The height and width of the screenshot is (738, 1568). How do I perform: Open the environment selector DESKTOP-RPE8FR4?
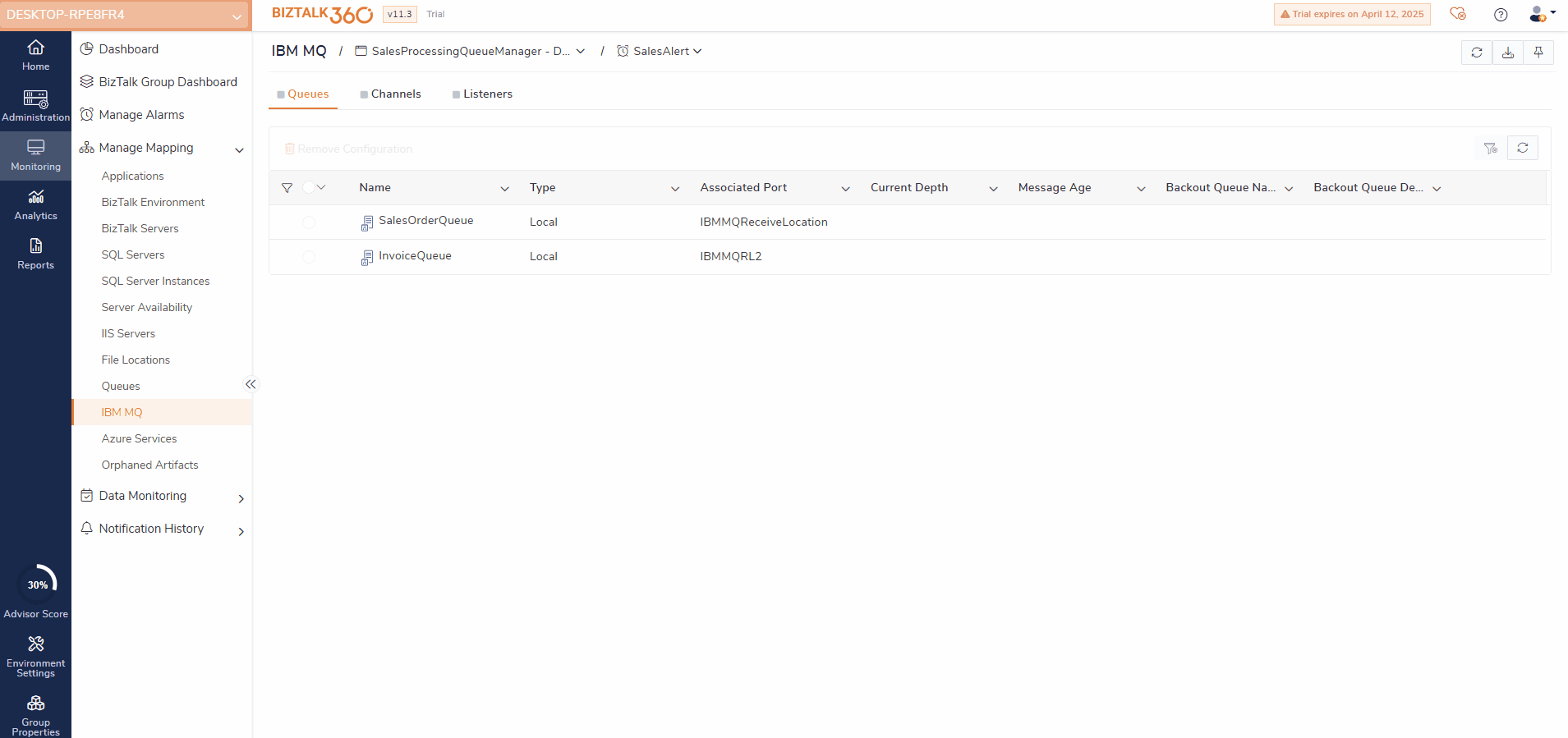pos(126,15)
